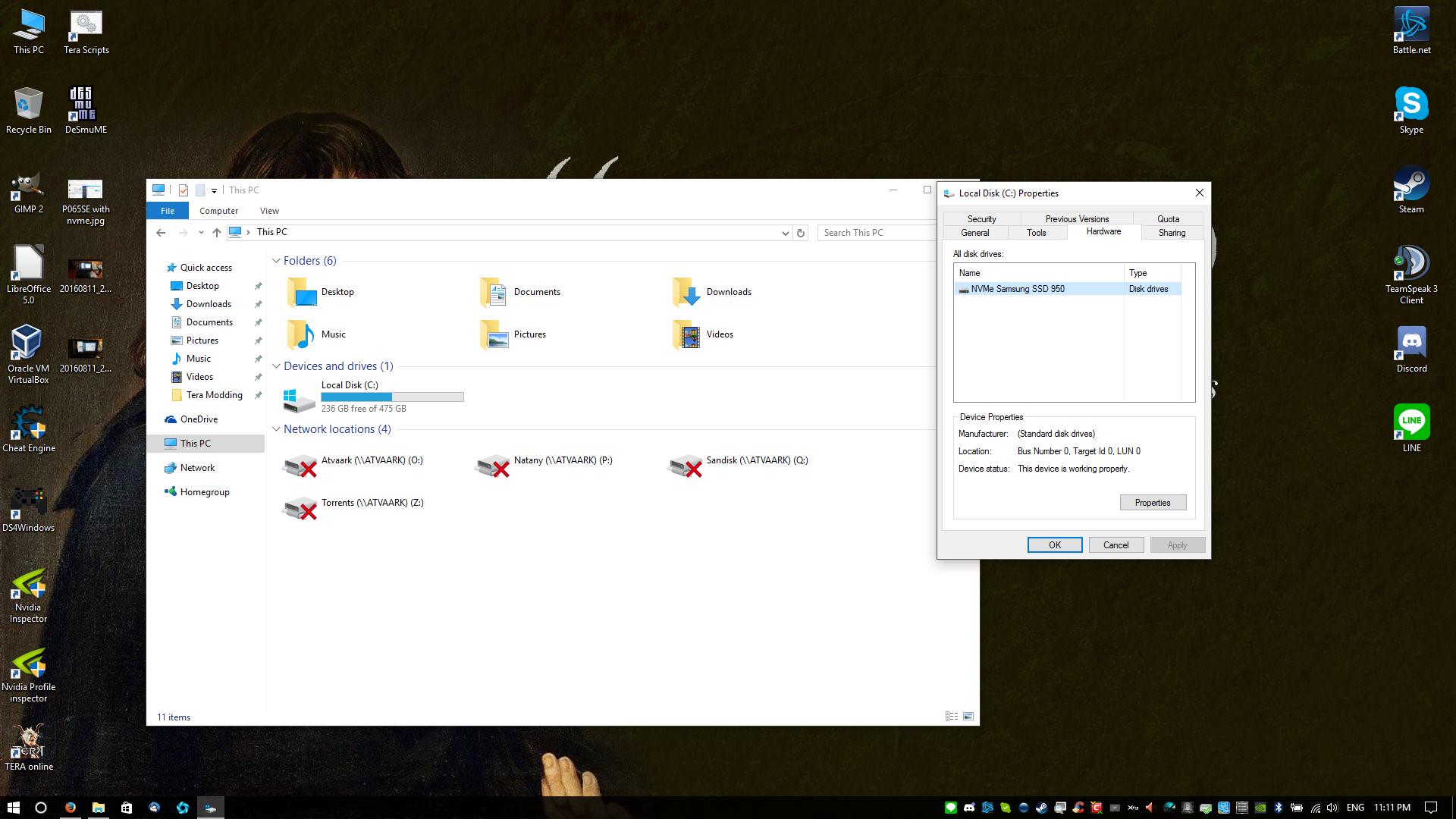Switch to the Tools tab

pos(1036,233)
